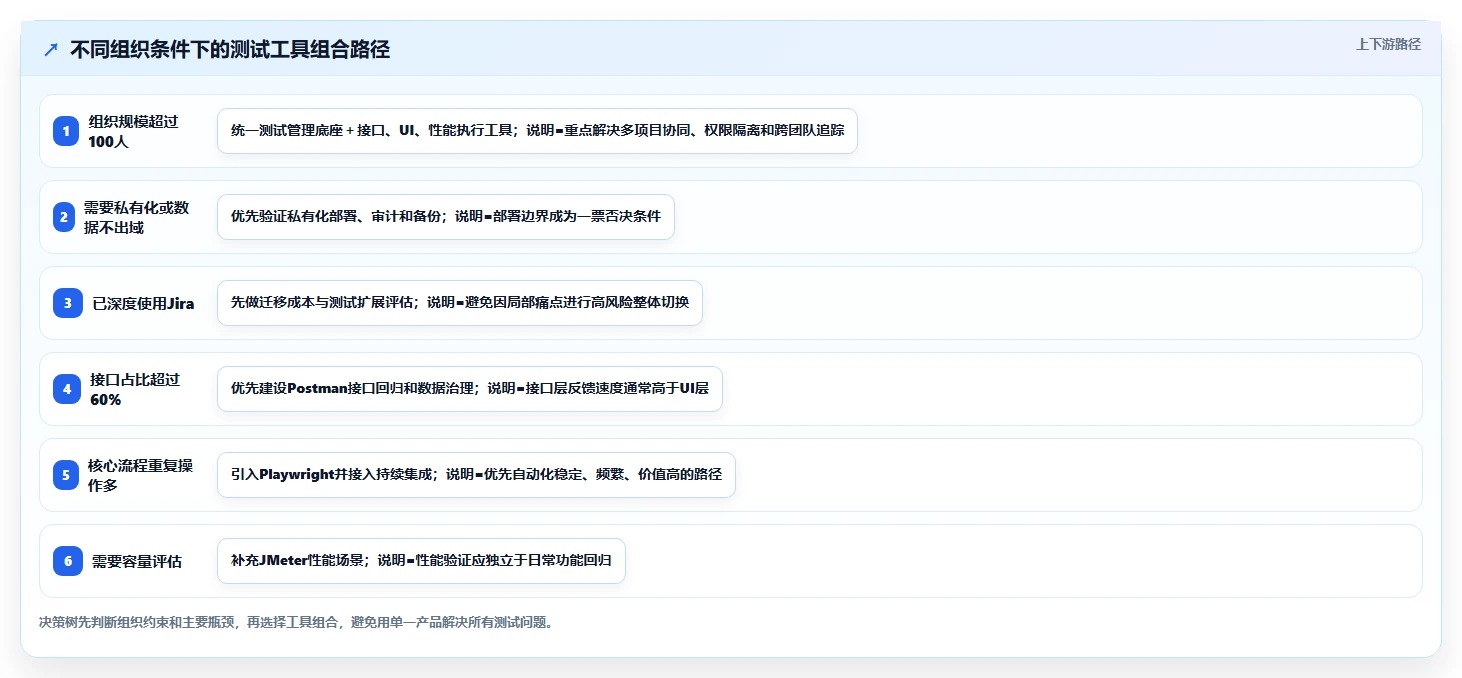1462x678 pixels.
Task: Select the 组织规模超过100人 condition
Action: (133, 131)
